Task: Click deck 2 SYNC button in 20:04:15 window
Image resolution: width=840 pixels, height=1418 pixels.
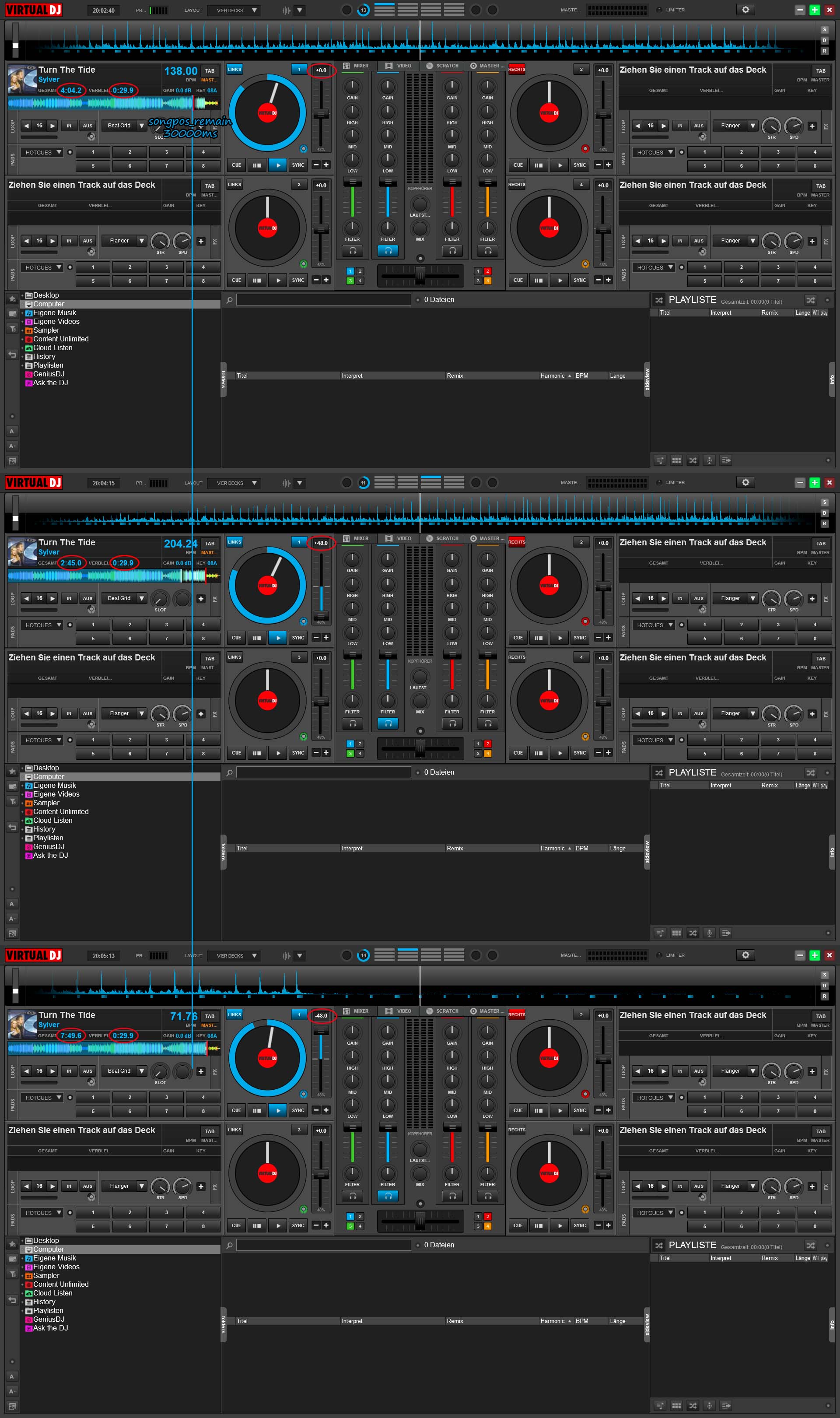Action: (x=580, y=638)
